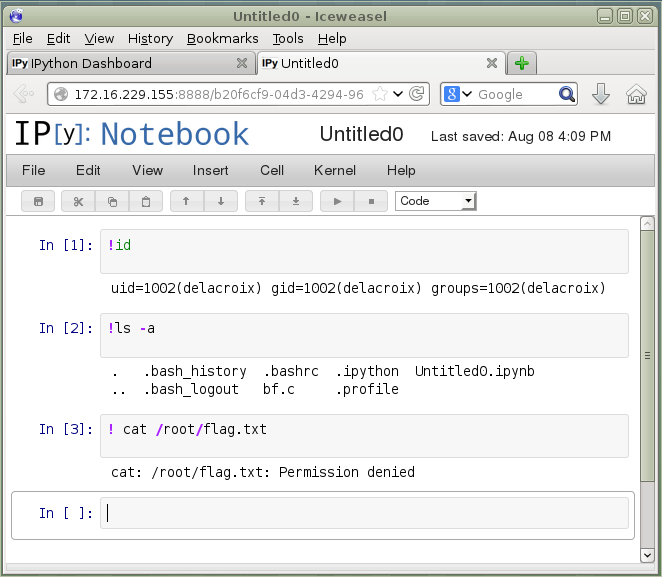This screenshot has height=577, width=662.
Task: Click 'bf.c' in the ls output
Action: tap(279, 389)
